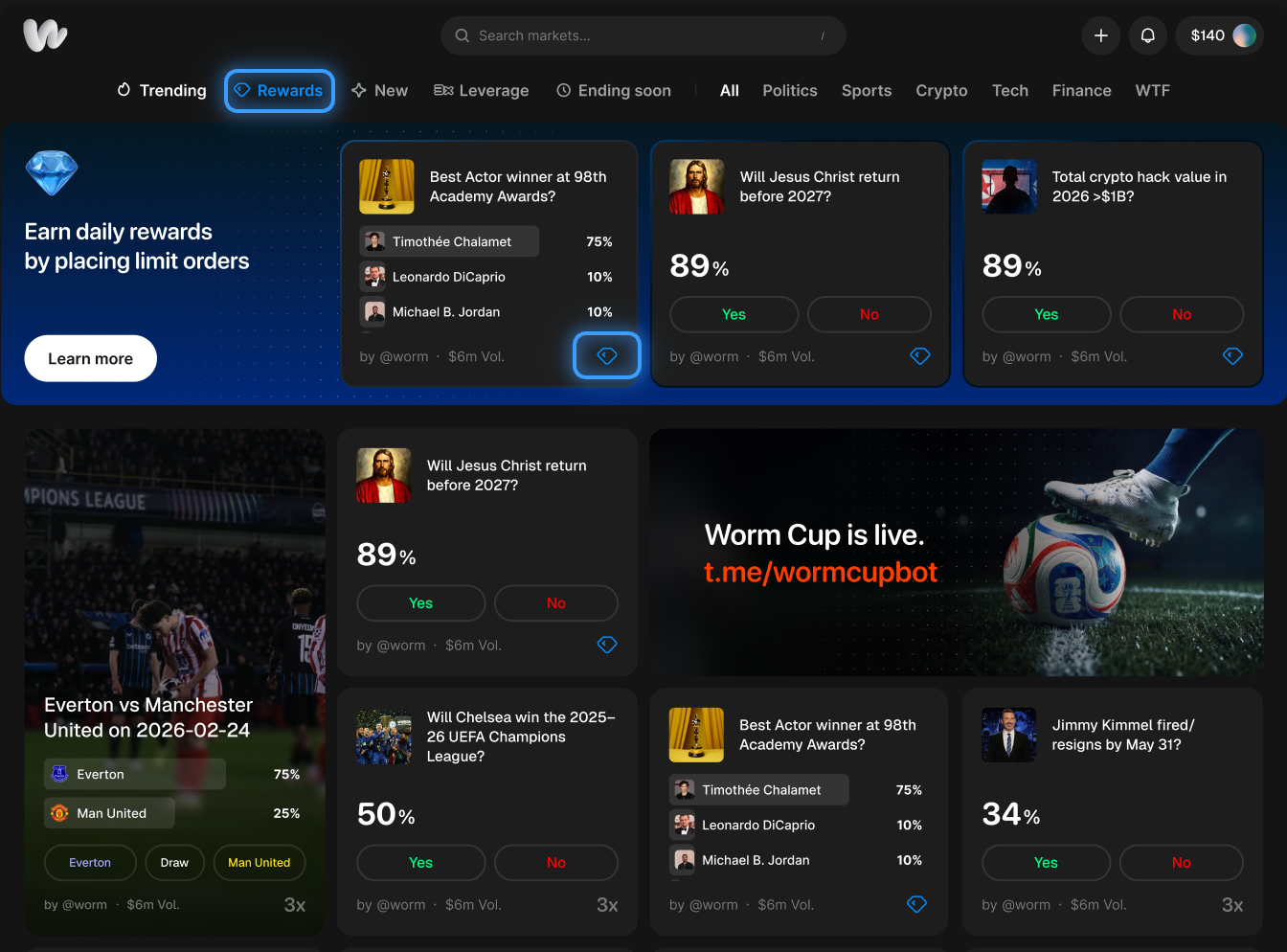Click the 3x leverage badge on Everton card
The width and height of the screenshot is (1287, 952).
(x=295, y=905)
